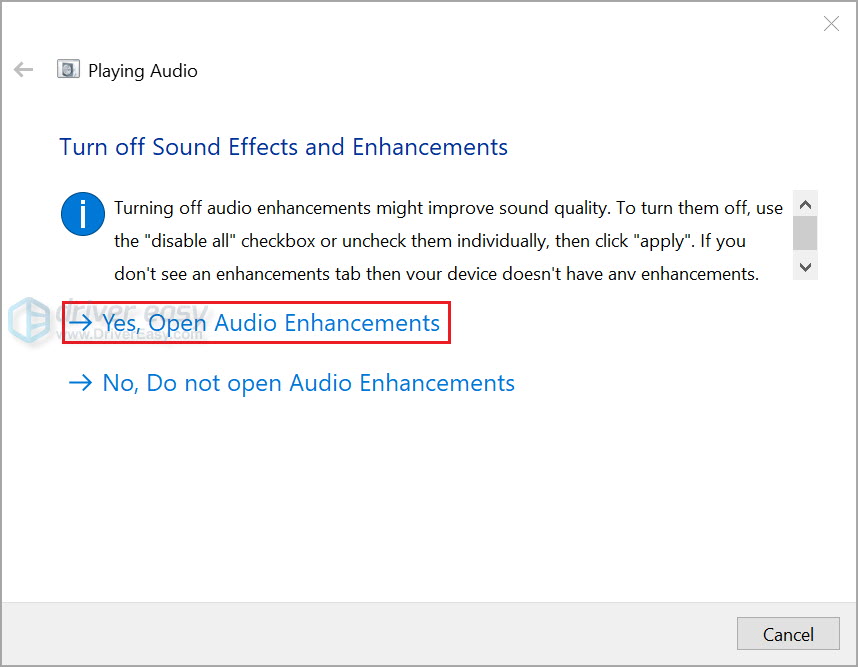
Task: Click the back arrow to return
Action: 22,69
